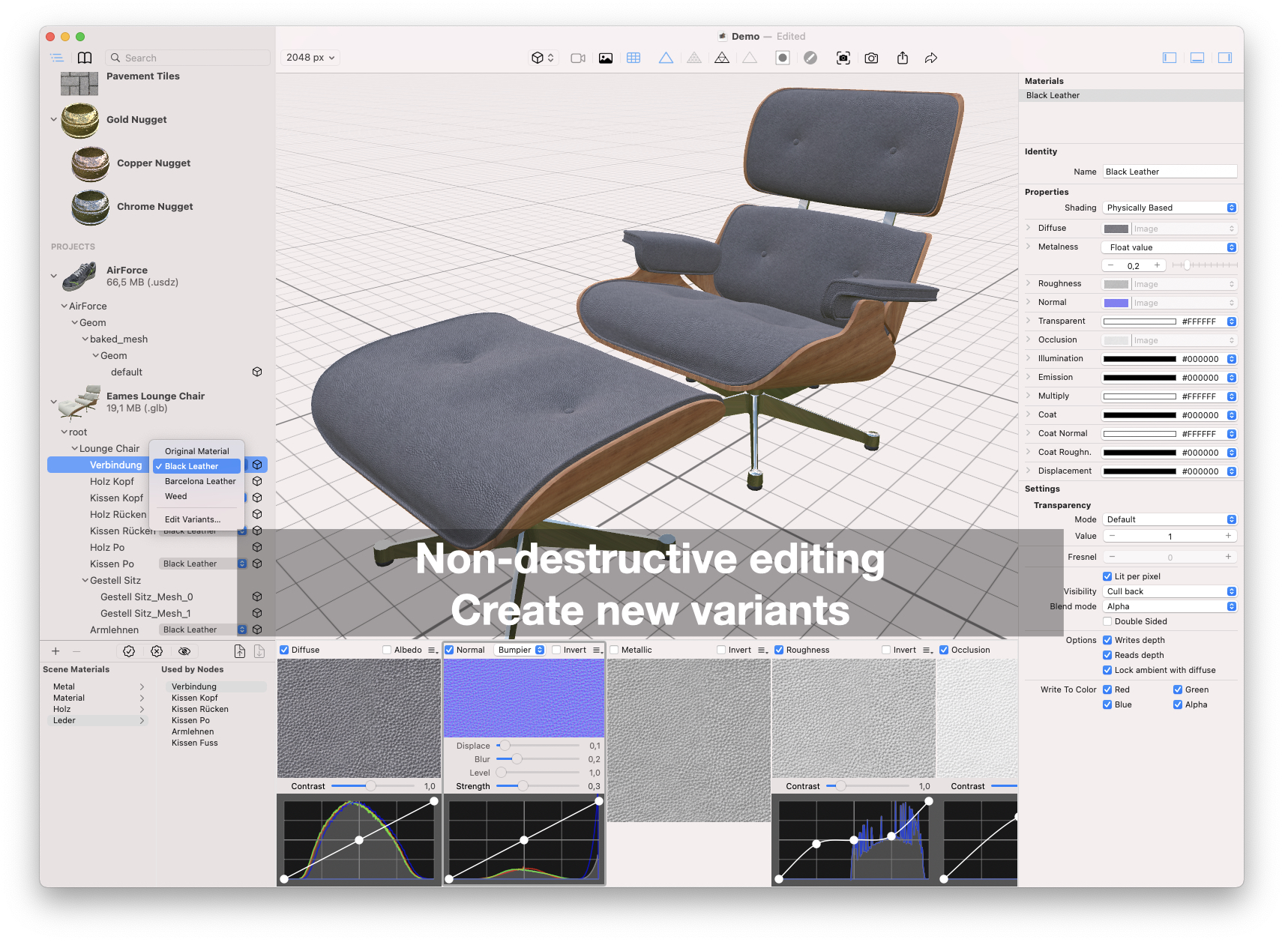Click the screenshot capture icon in toolbar
This screenshot has height=945, width=1288.
click(x=843, y=58)
